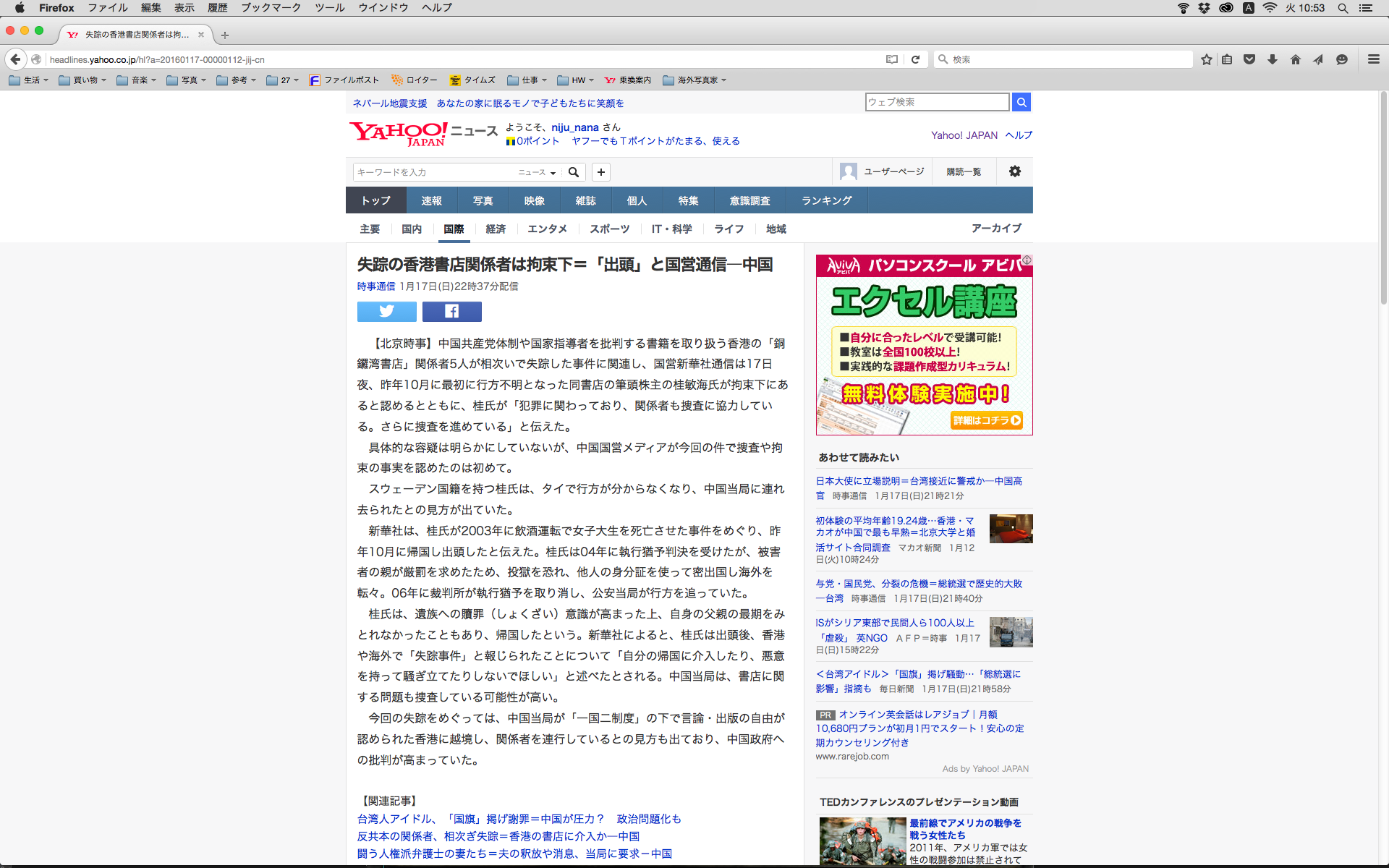
Task: Click the bookmark star icon
Action: 1206,59
